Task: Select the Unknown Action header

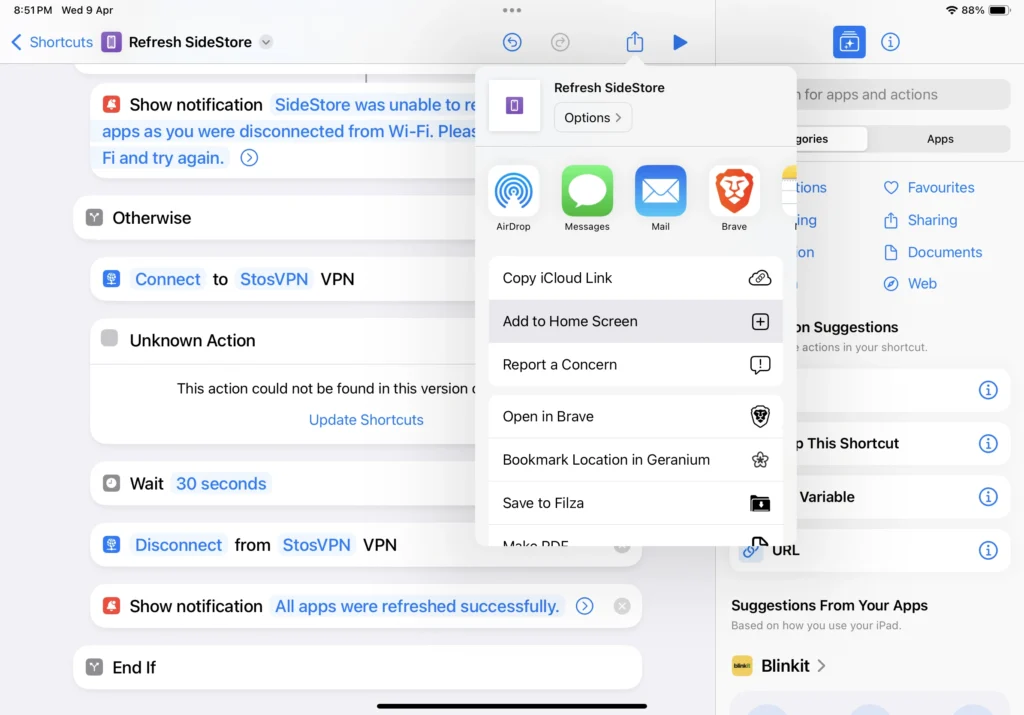Action: point(282,340)
